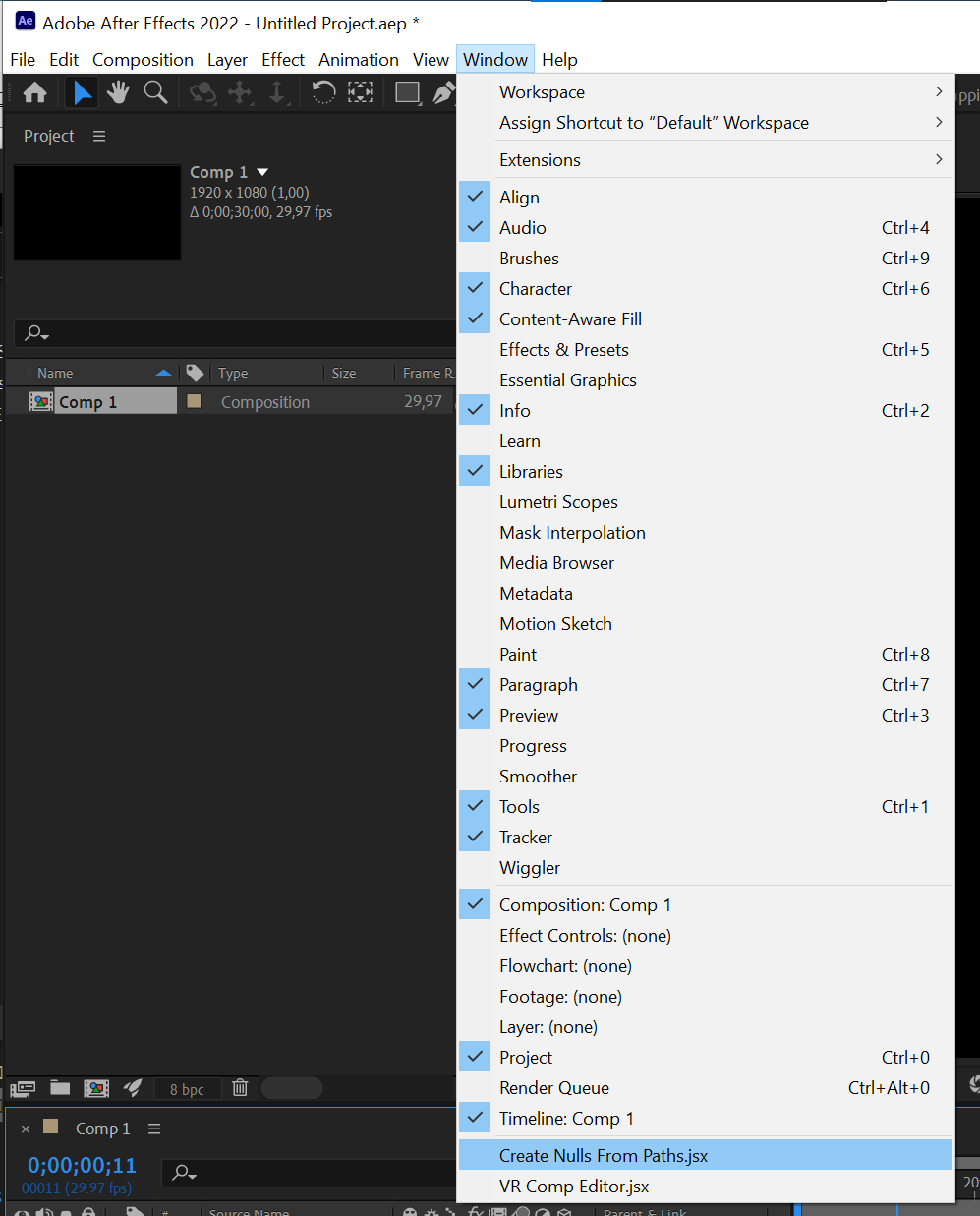The width and height of the screenshot is (980, 1216).
Task: Click the current time 0;00;00;11 field
Action: pos(82,1165)
